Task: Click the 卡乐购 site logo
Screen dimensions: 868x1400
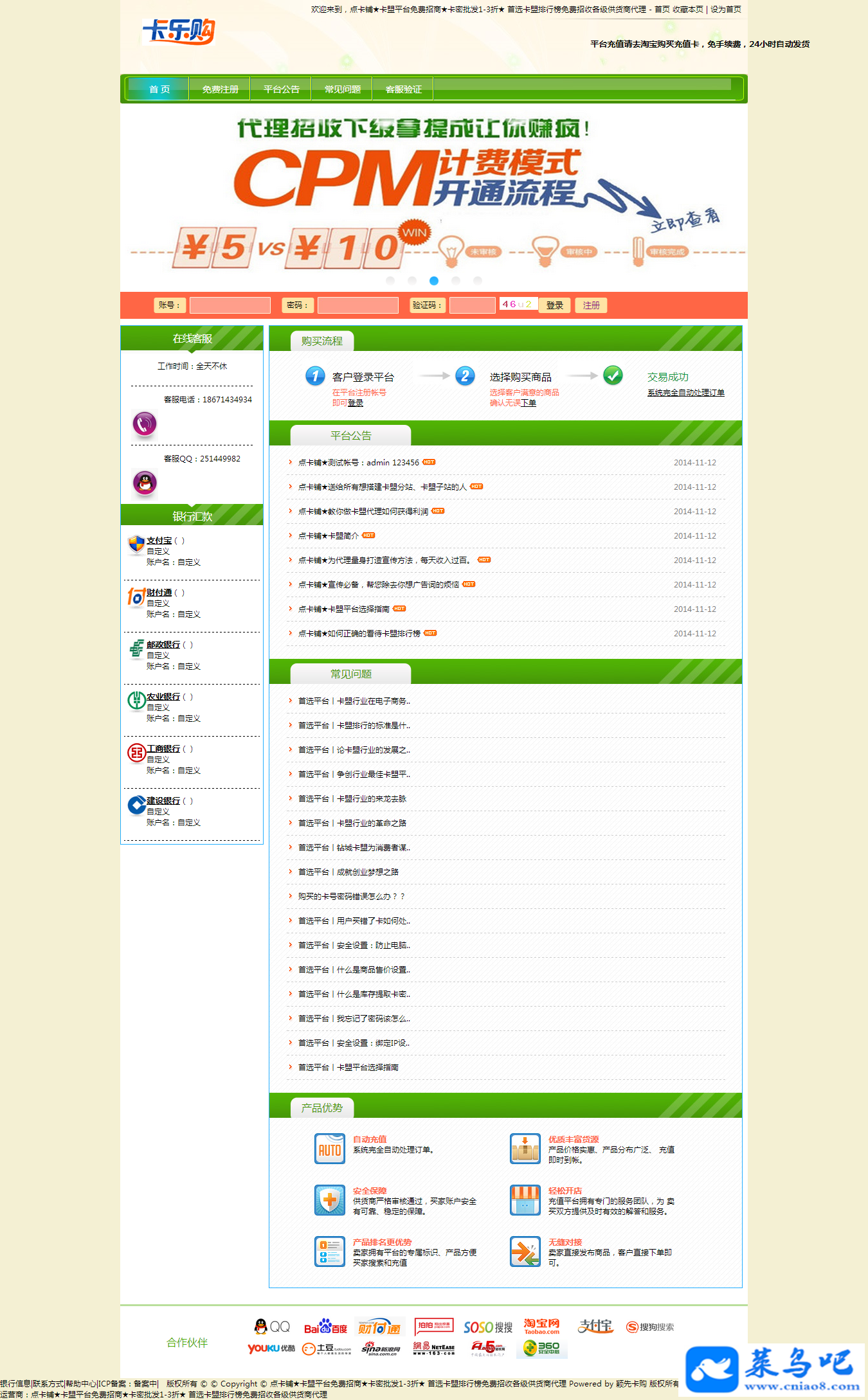Action: (179, 31)
